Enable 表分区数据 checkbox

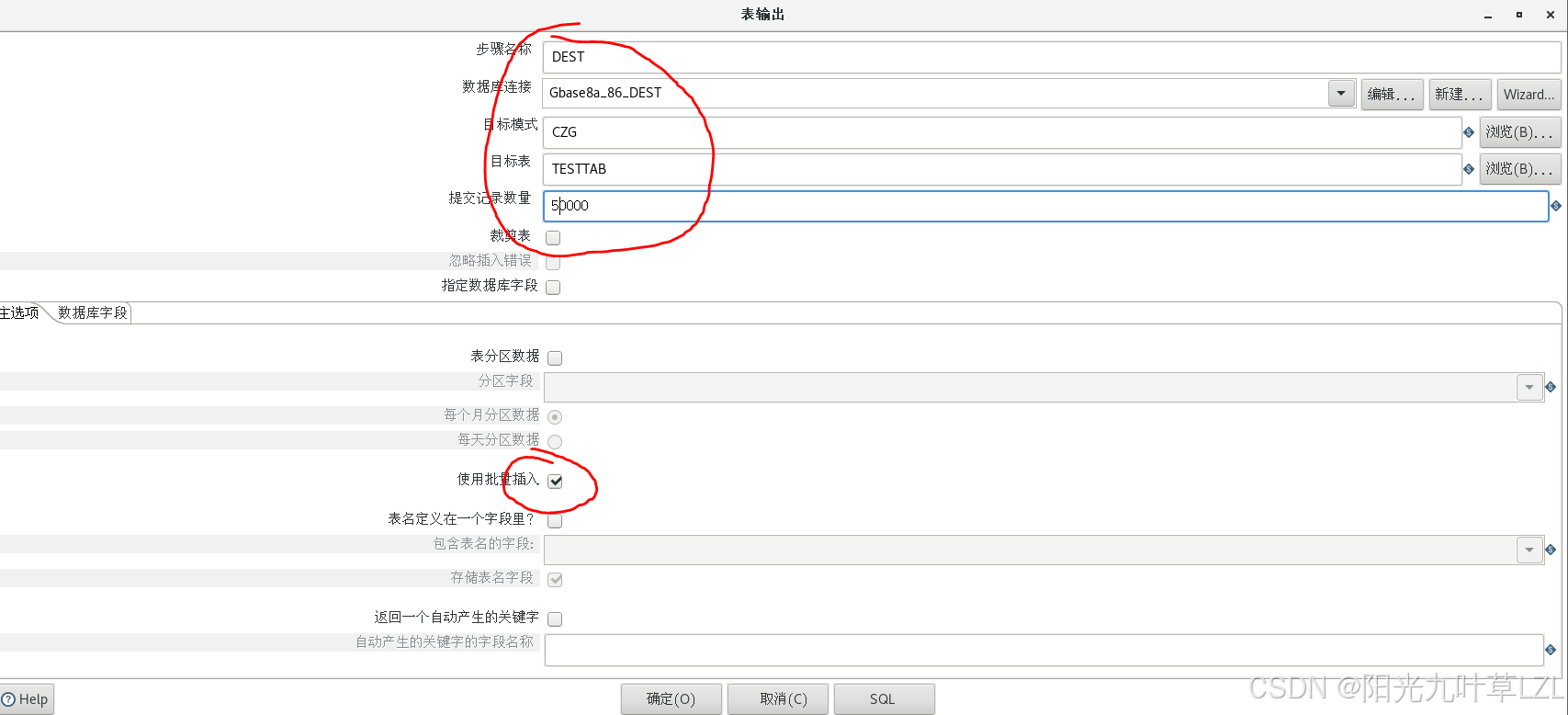point(555,357)
